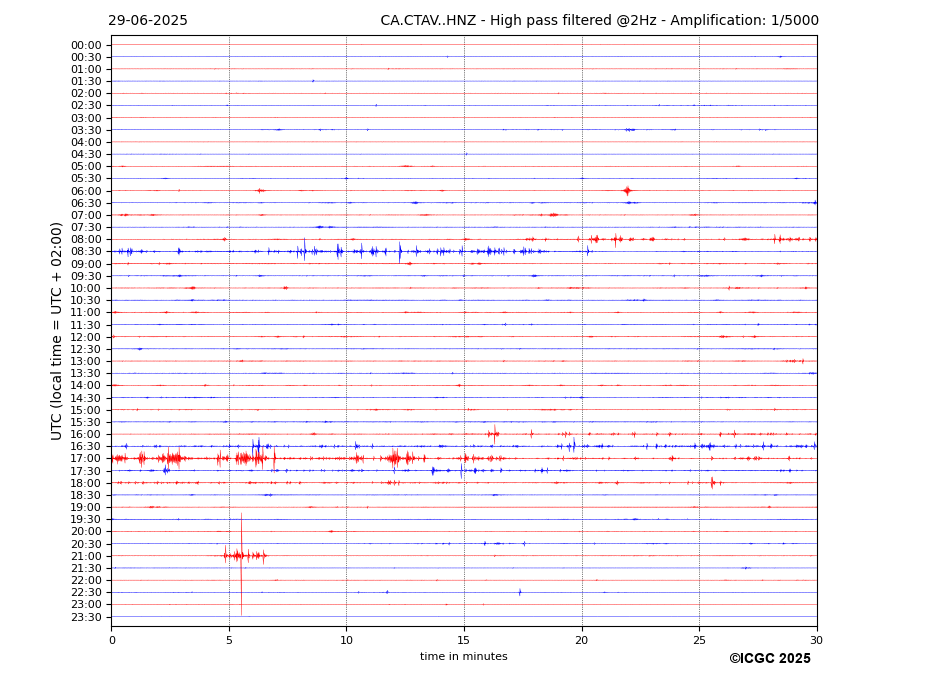Viewport: 927px width, 696px height.
Task: Click the red event burst on the 06:00 trace
Action: (627, 191)
